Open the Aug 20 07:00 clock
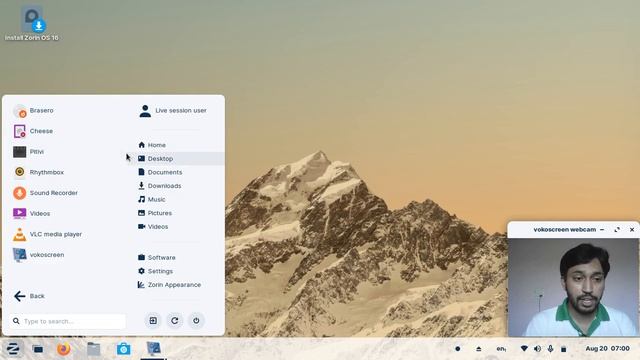Screen dimensions: 640x360 point(607,349)
